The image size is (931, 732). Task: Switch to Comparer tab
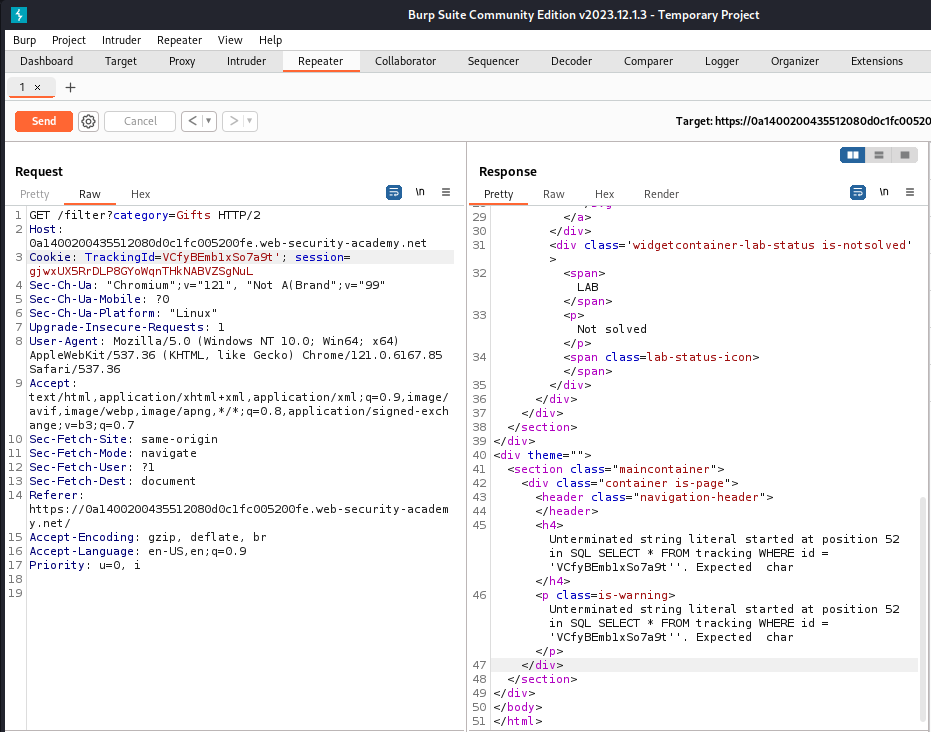pyautogui.click(x=648, y=61)
